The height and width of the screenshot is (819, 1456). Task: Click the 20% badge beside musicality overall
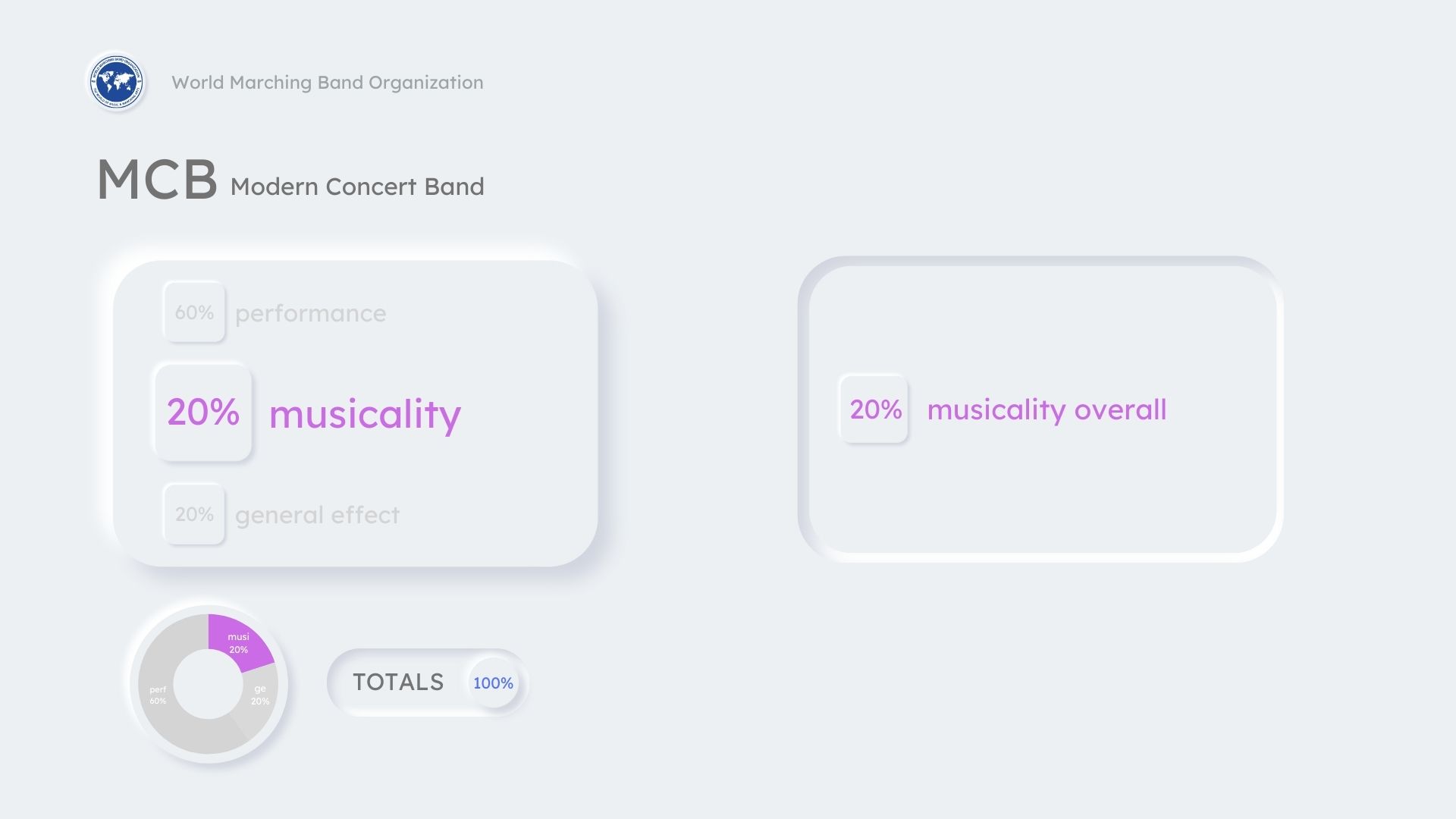click(875, 409)
